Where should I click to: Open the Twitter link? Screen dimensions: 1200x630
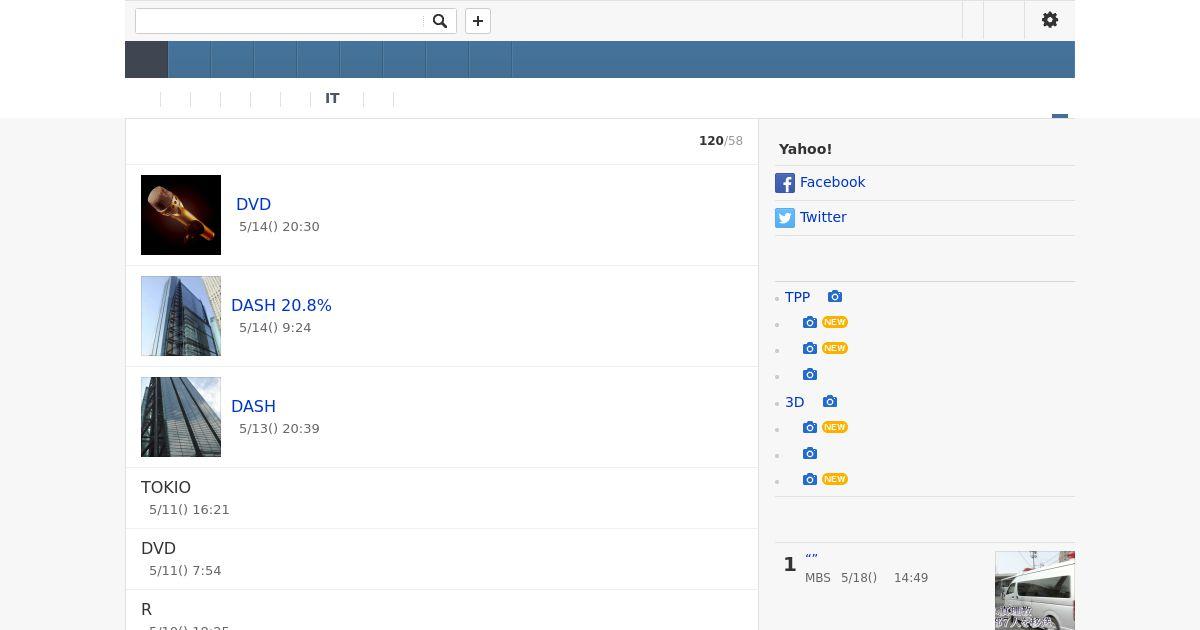[x=823, y=217]
